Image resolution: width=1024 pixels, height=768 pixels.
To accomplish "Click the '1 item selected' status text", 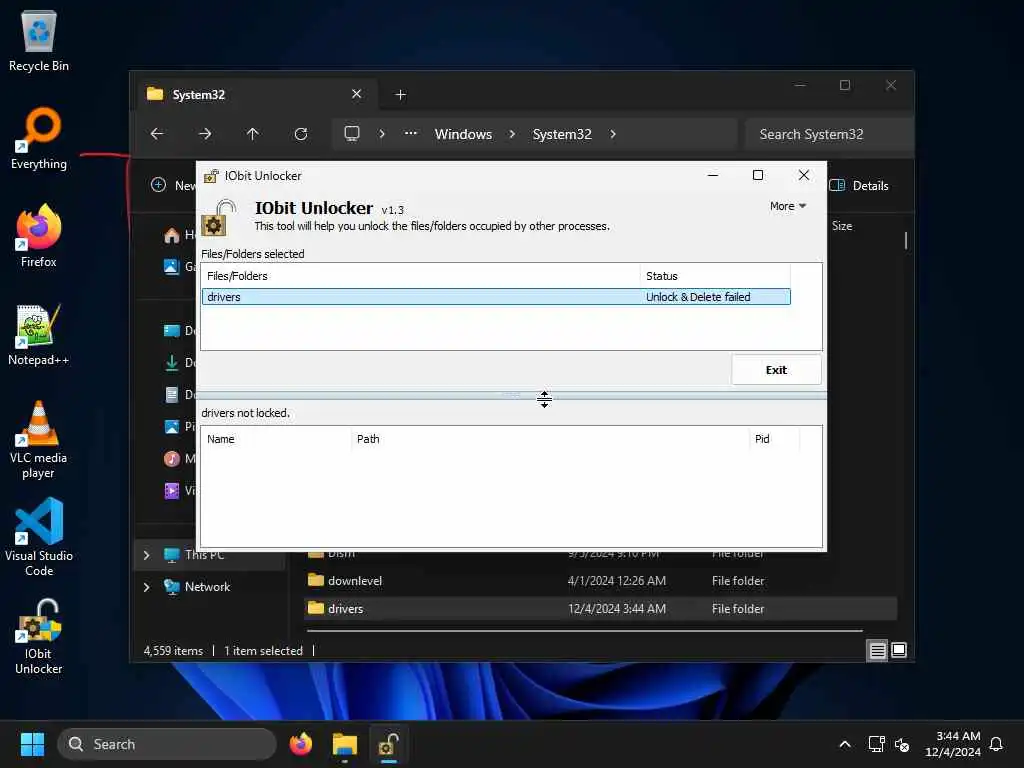I will 264,651.
